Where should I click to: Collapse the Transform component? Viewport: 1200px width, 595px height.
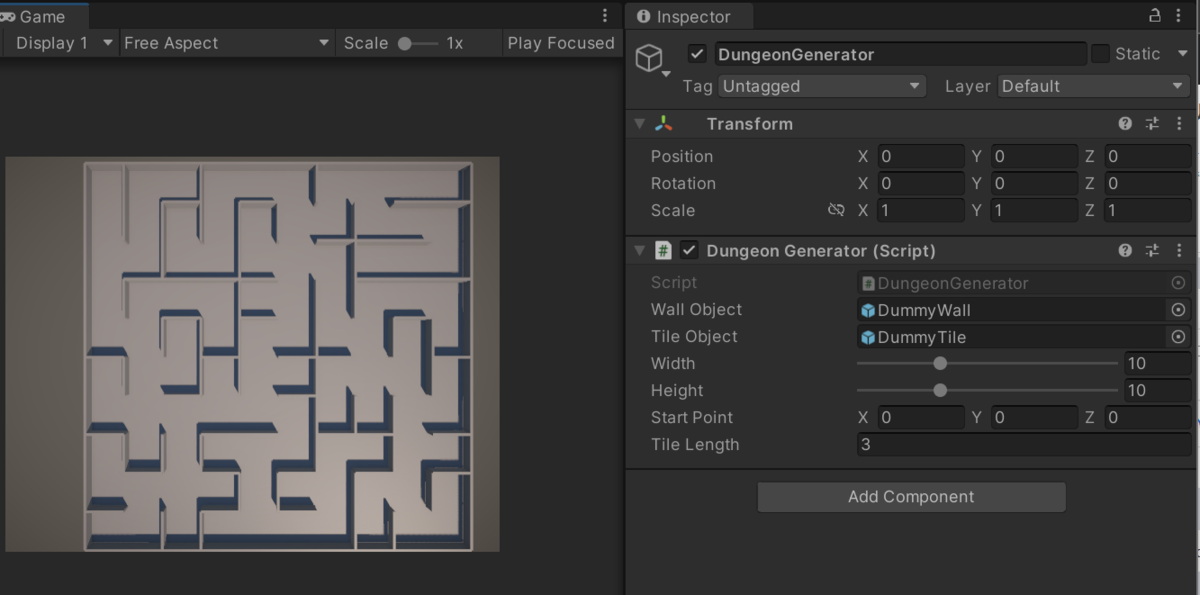tap(640, 123)
